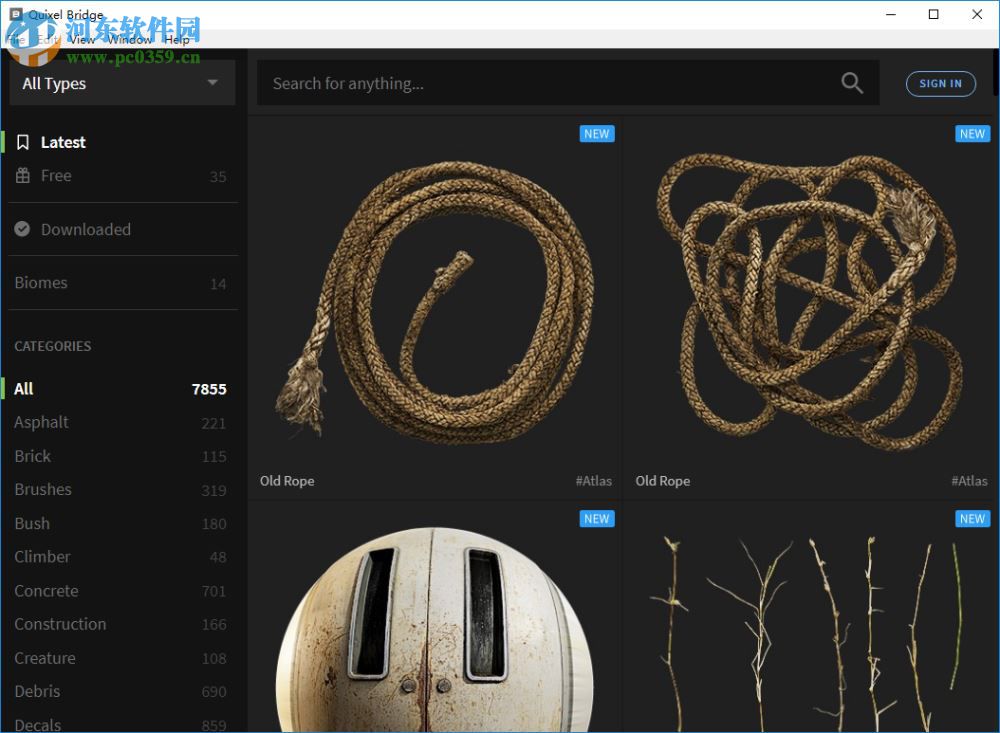Open the All Types dropdown

122,83
